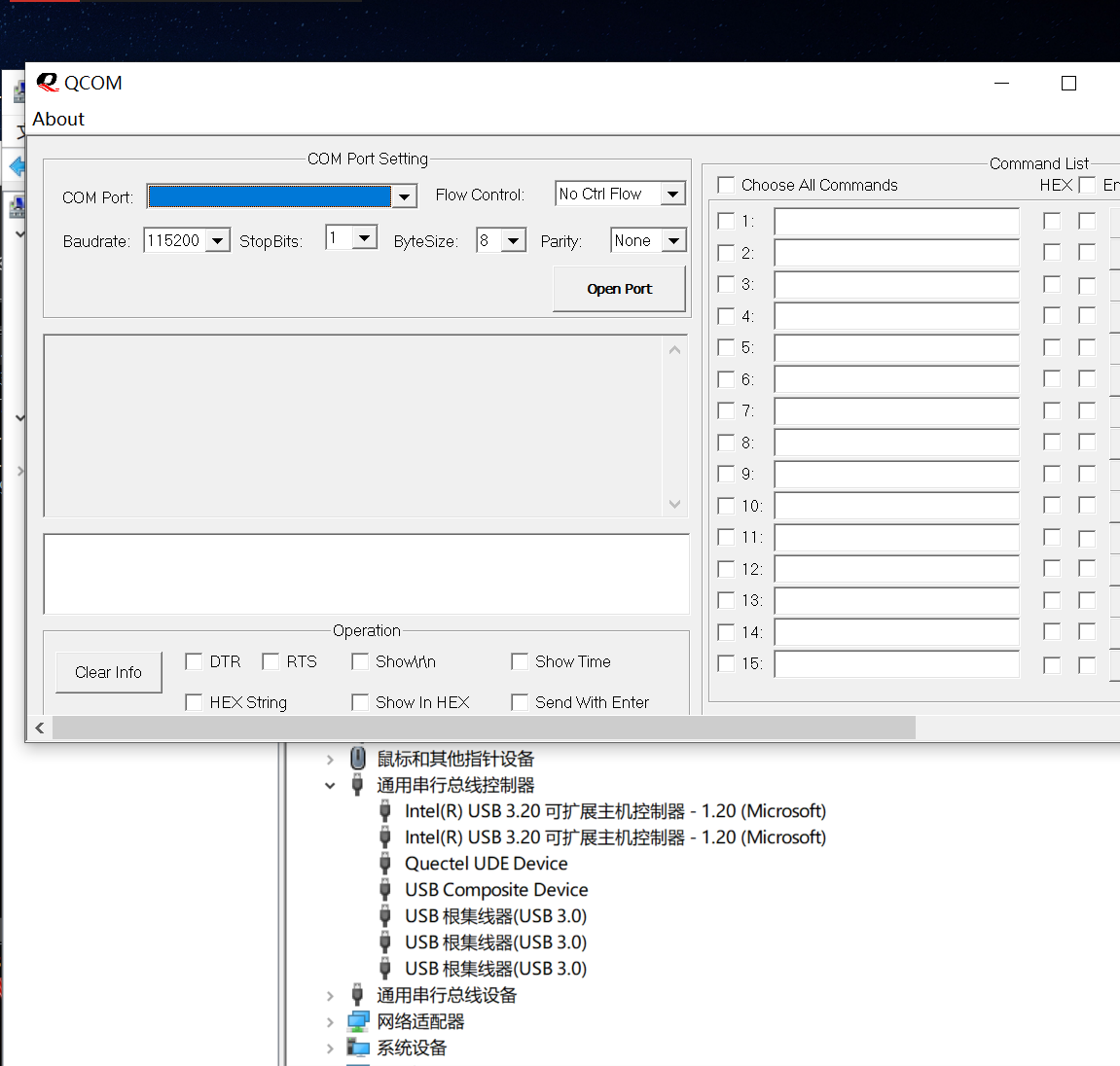Open the Baudrate dropdown showing 115200
The height and width of the screenshot is (1066, 1120).
(218, 241)
